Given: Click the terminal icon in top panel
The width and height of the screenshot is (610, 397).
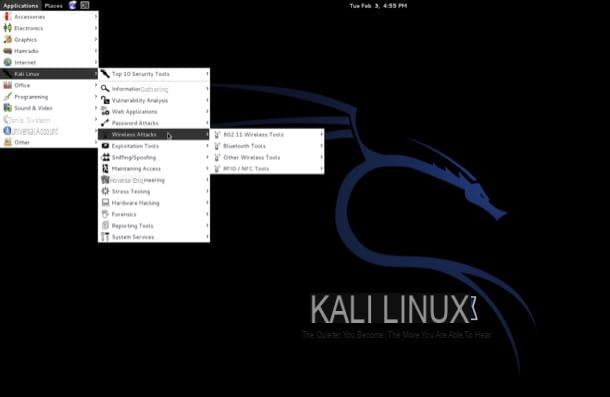Looking at the screenshot, I should 85,5.
